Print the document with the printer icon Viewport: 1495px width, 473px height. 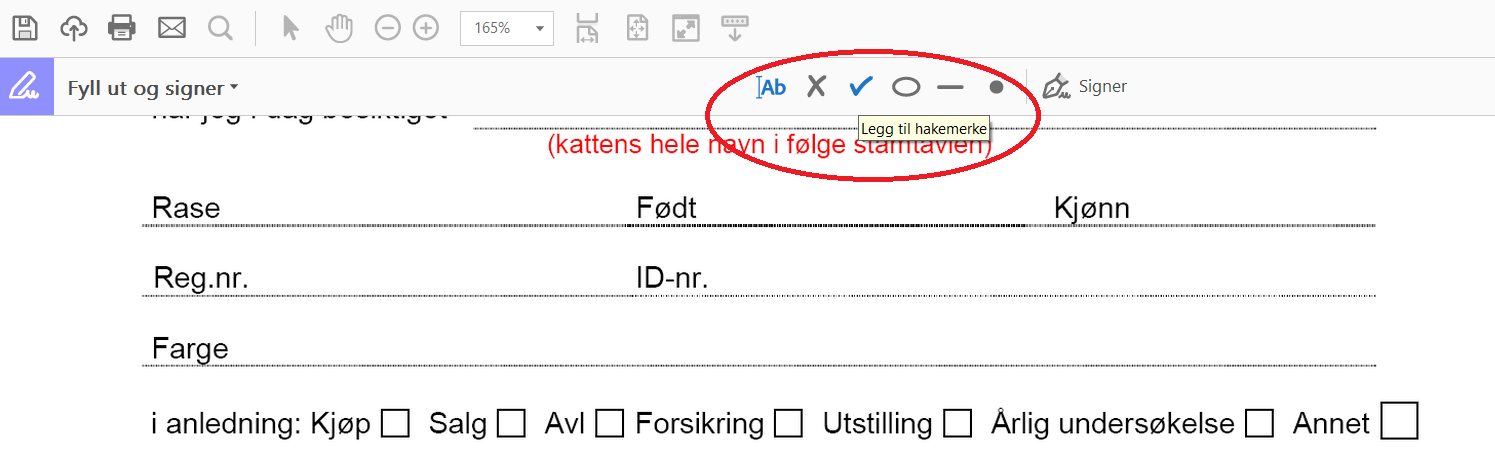pos(122,28)
